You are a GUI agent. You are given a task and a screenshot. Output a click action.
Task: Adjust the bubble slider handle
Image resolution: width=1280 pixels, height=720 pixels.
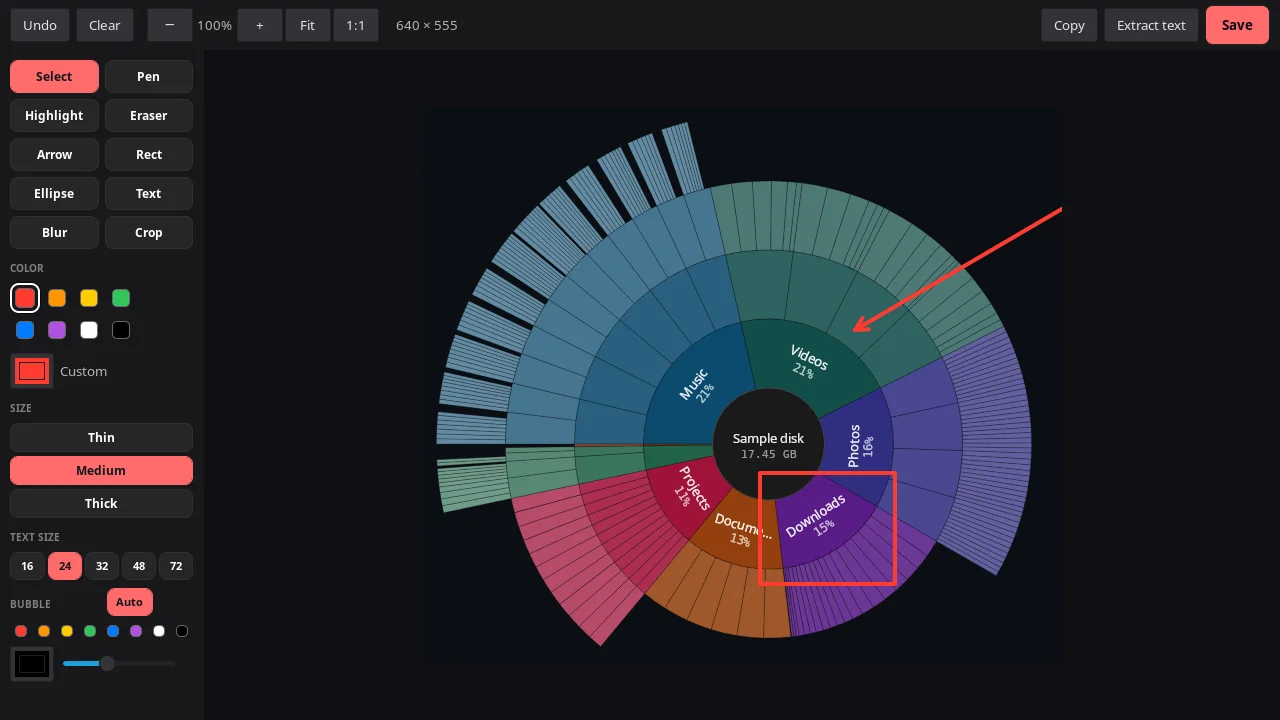click(x=107, y=663)
